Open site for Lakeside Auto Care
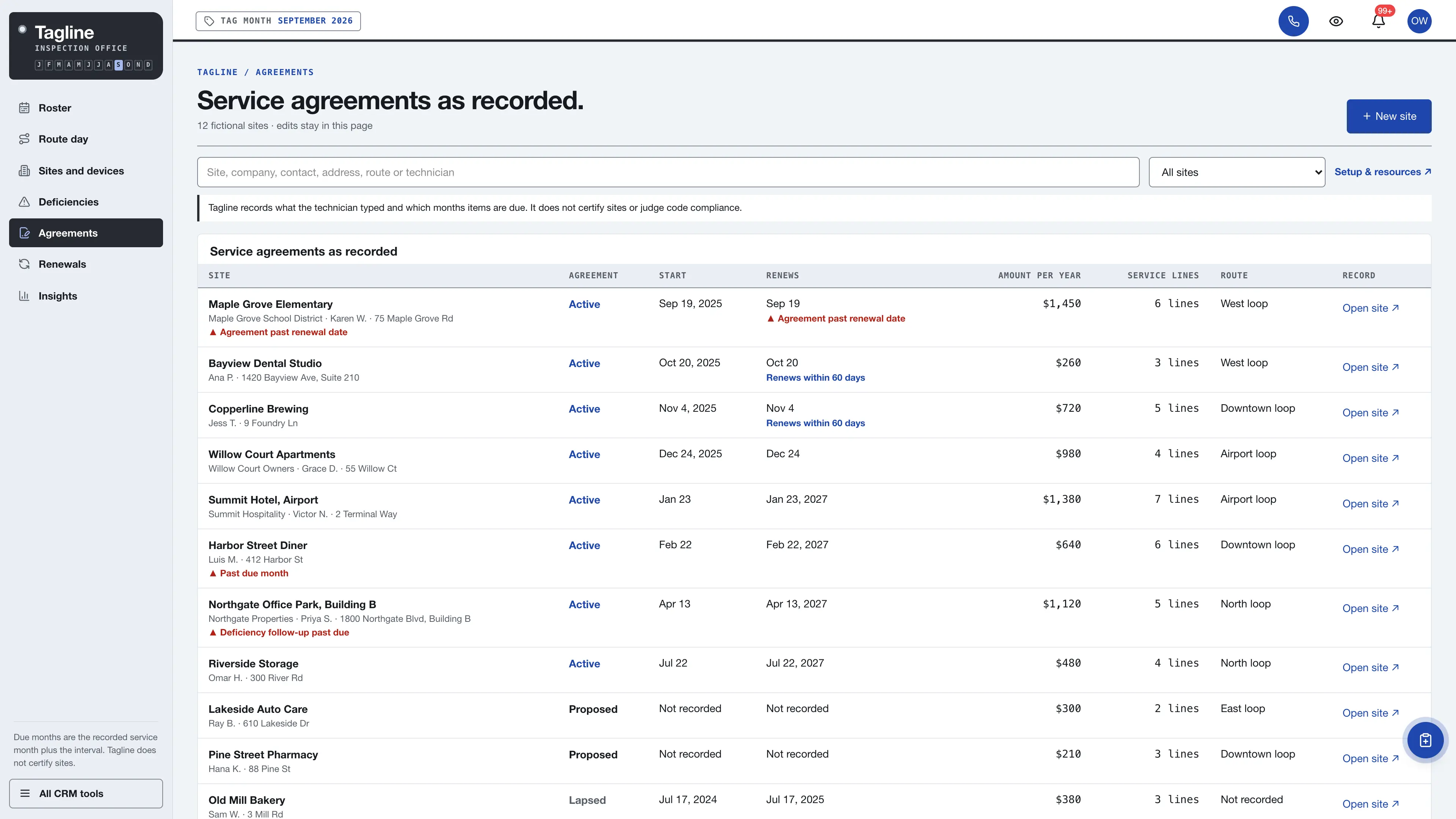 (x=1371, y=713)
